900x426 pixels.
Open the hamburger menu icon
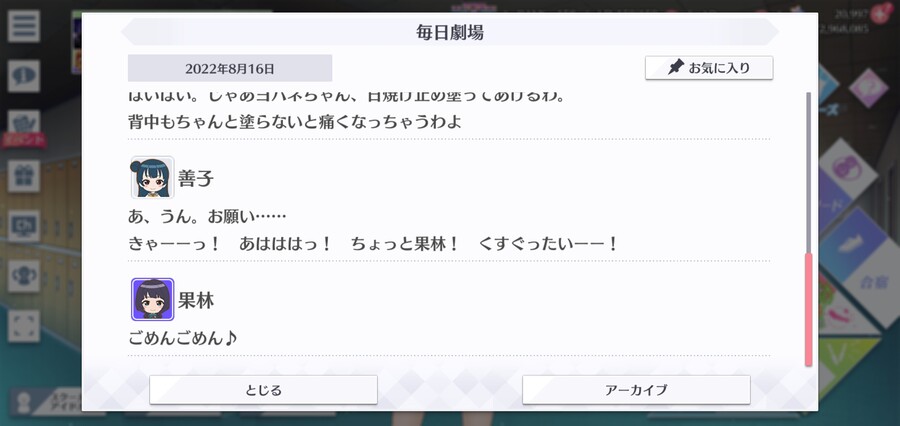pyautogui.click(x=24, y=26)
